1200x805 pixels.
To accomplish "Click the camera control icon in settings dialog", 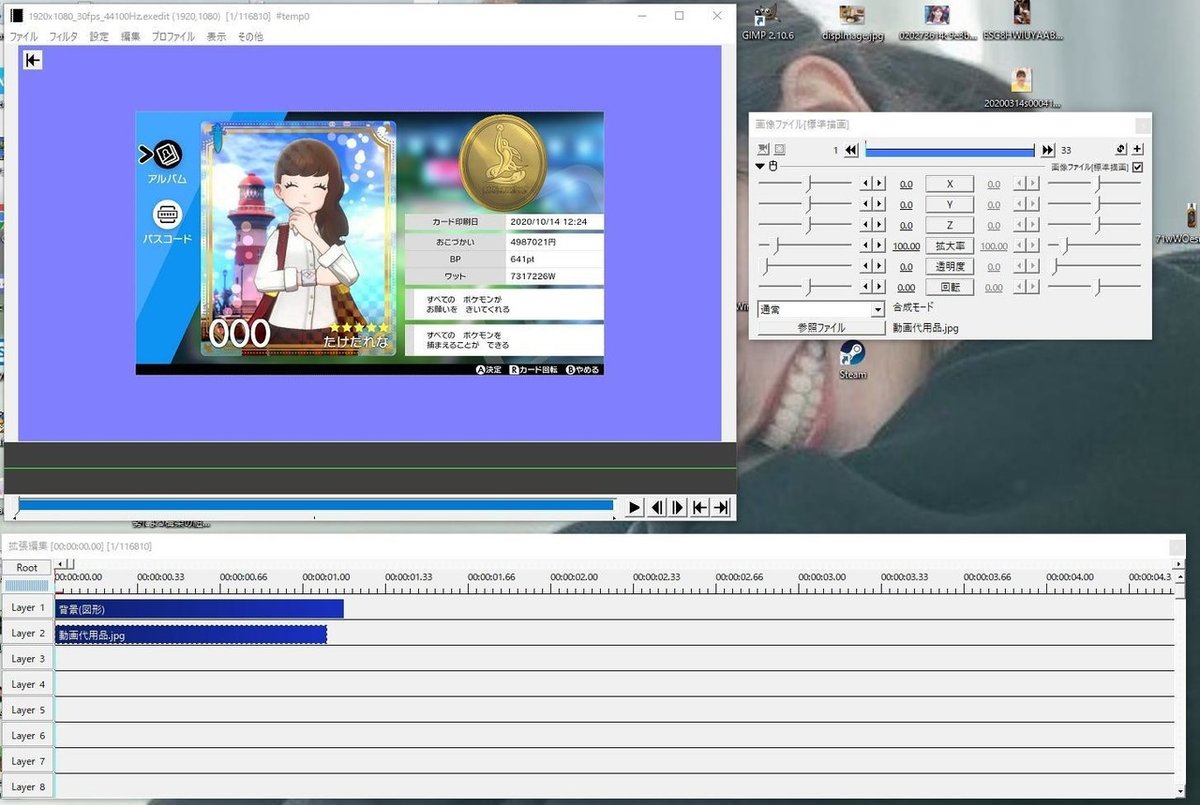I will tap(764, 150).
